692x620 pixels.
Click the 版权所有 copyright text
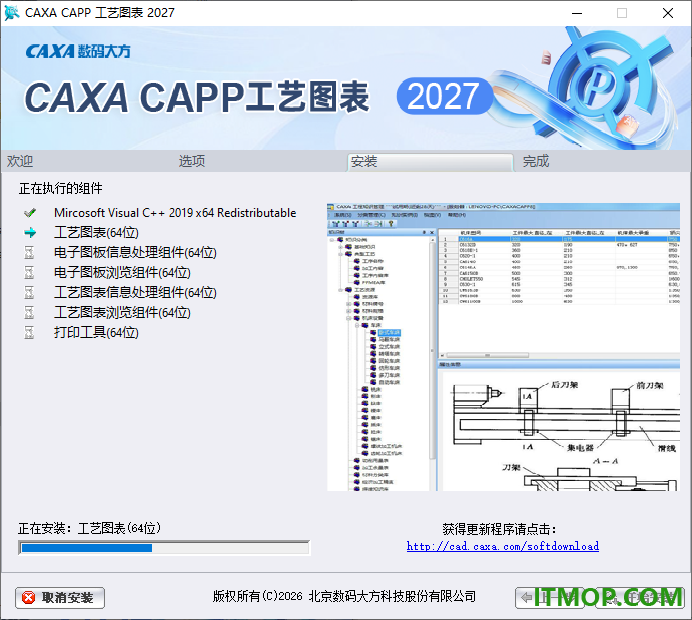[344, 596]
